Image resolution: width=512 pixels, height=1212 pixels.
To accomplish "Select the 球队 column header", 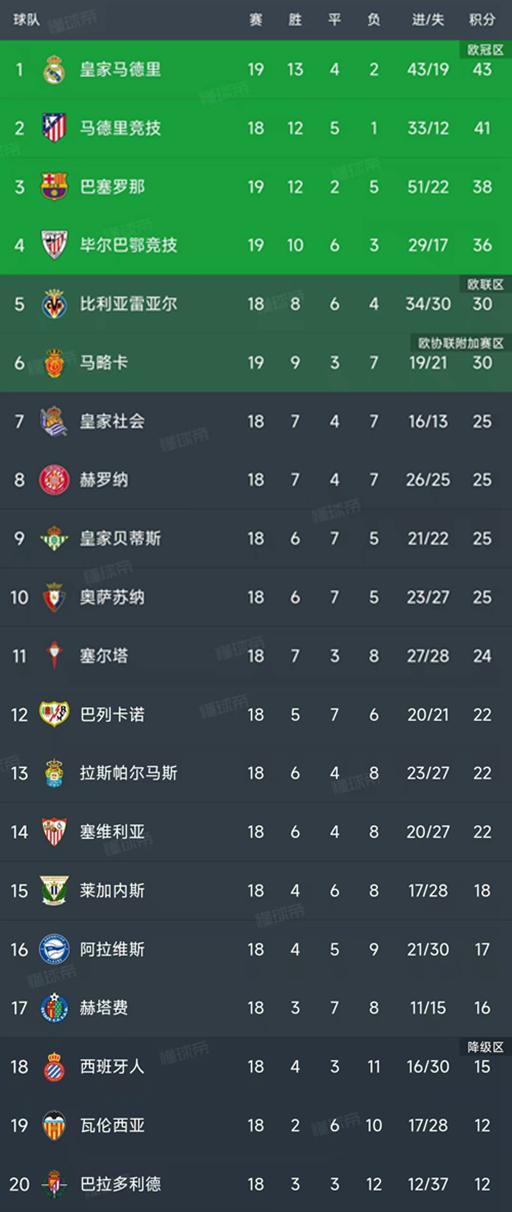I will pos(26,20).
